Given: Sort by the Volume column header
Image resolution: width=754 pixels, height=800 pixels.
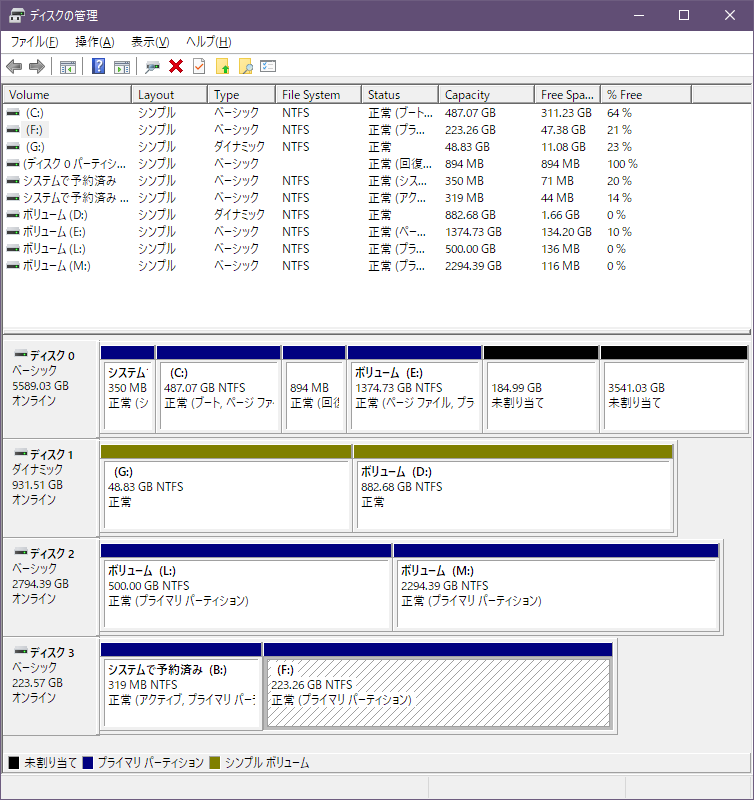Looking at the screenshot, I should 67,95.
